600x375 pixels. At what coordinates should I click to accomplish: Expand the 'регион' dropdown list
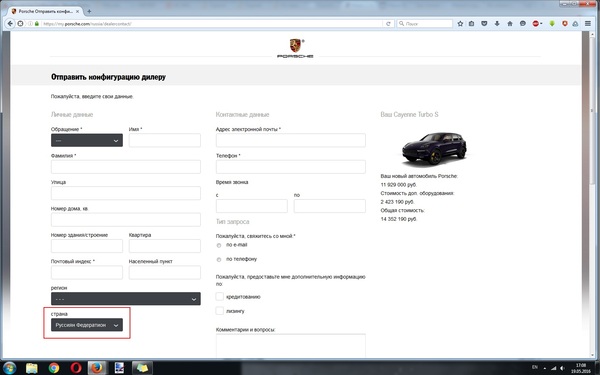point(126,299)
